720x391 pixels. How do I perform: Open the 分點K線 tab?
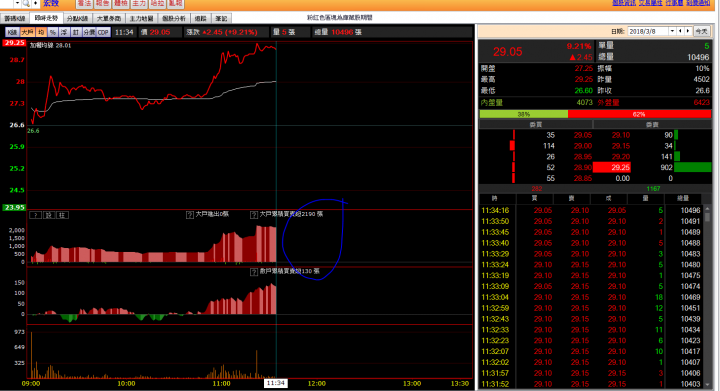coord(77,18)
